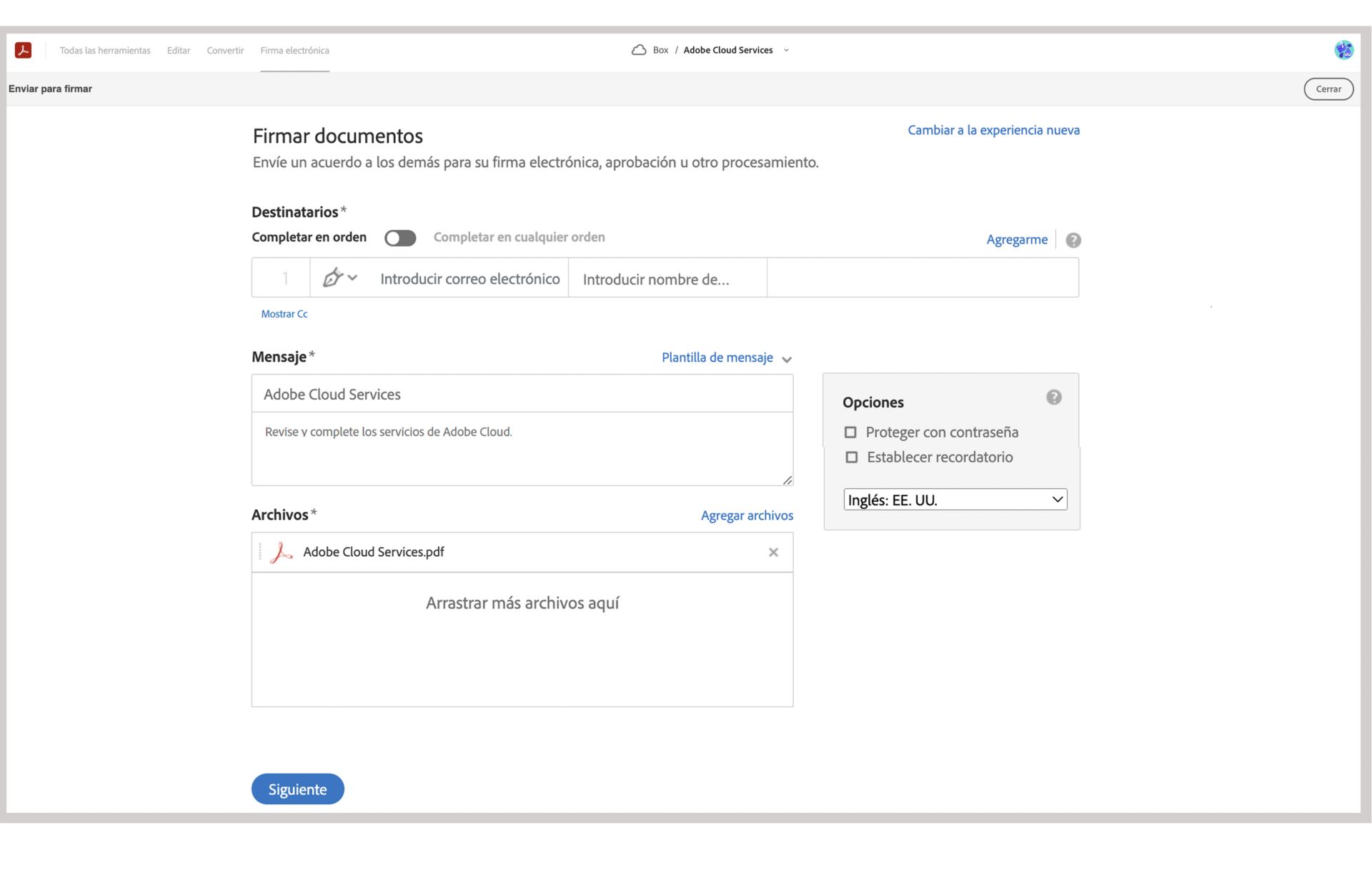Click the signer role pen icon

tap(332, 277)
